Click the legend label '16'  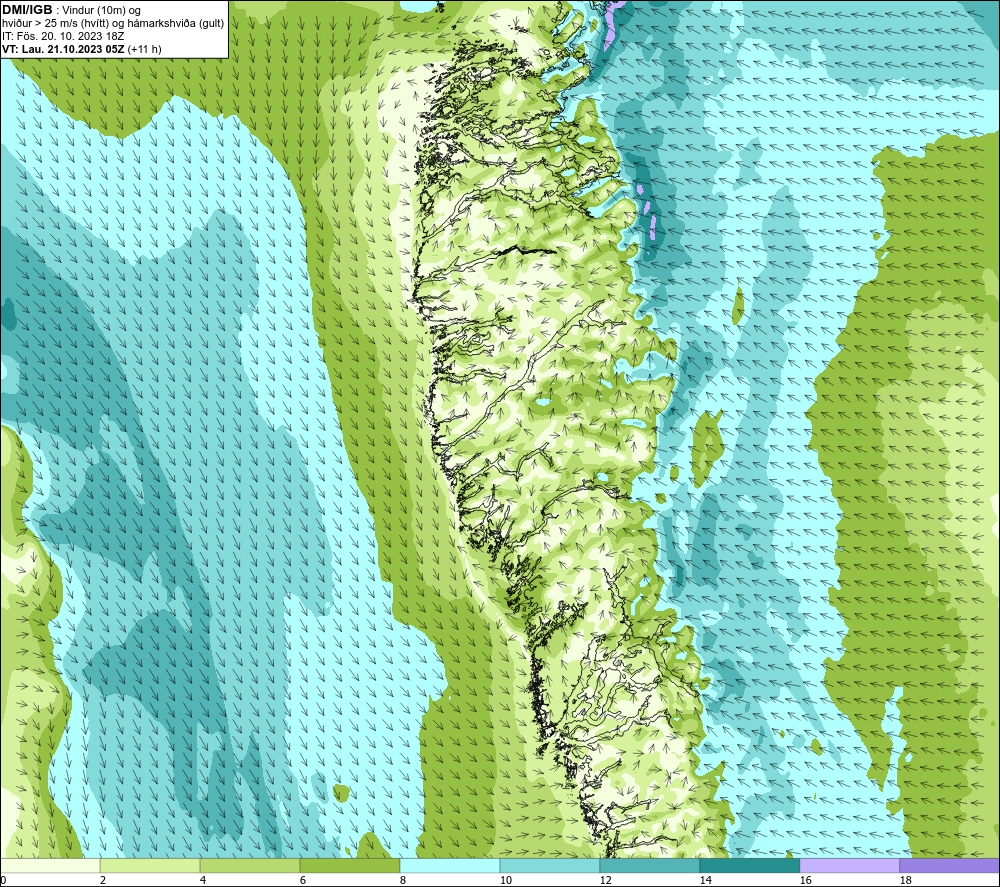click(805, 881)
